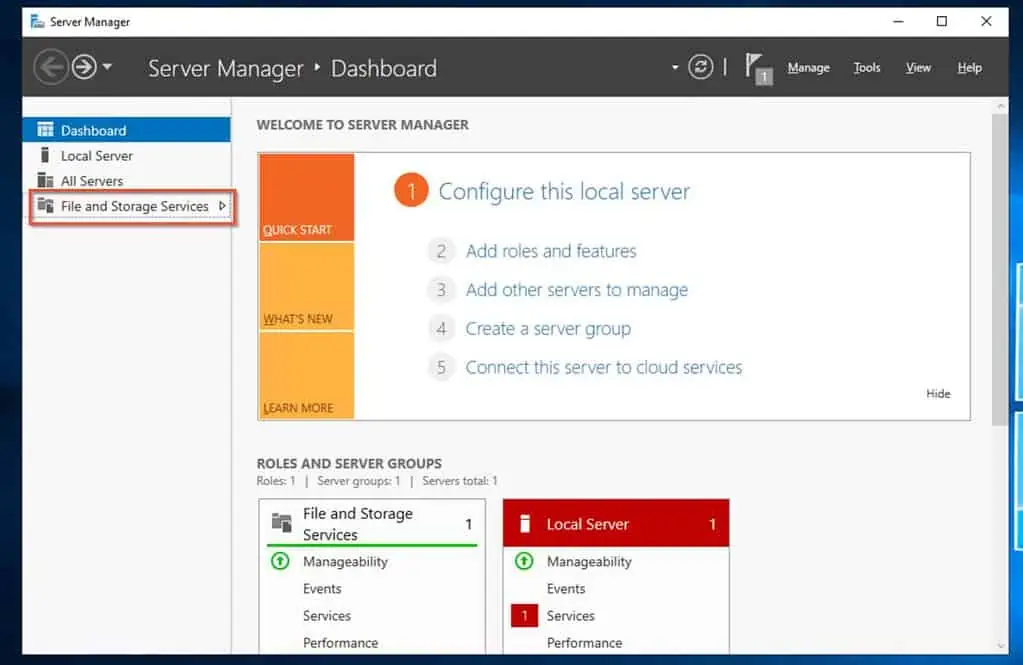This screenshot has height=665, width=1023.
Task: Open the File and Storage Services tile header
Action: tap(372, 523)
